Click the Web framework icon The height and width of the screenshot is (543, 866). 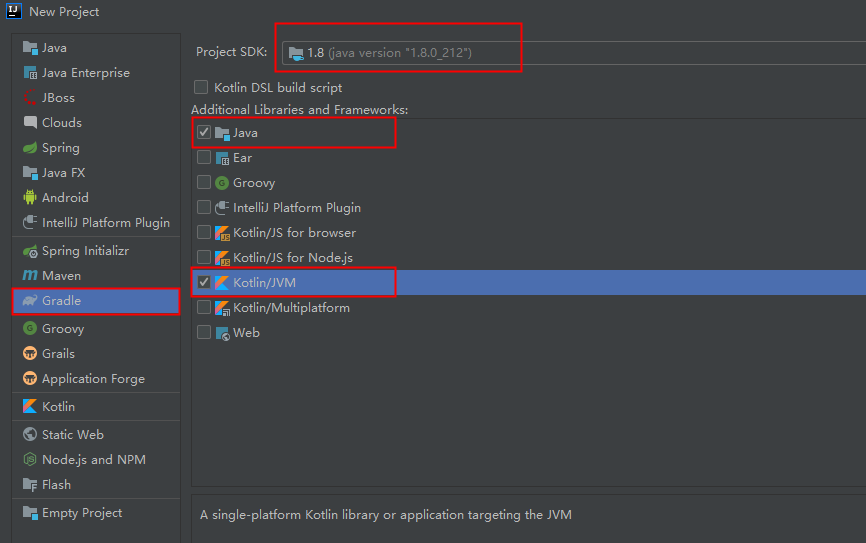(x=222, y=333)
